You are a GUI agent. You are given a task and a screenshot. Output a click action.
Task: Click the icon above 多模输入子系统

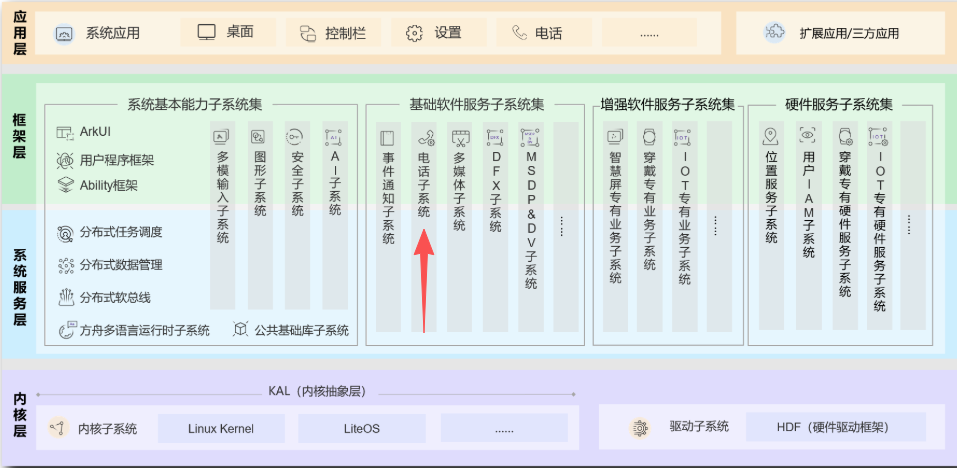click(x=222, y=137)
